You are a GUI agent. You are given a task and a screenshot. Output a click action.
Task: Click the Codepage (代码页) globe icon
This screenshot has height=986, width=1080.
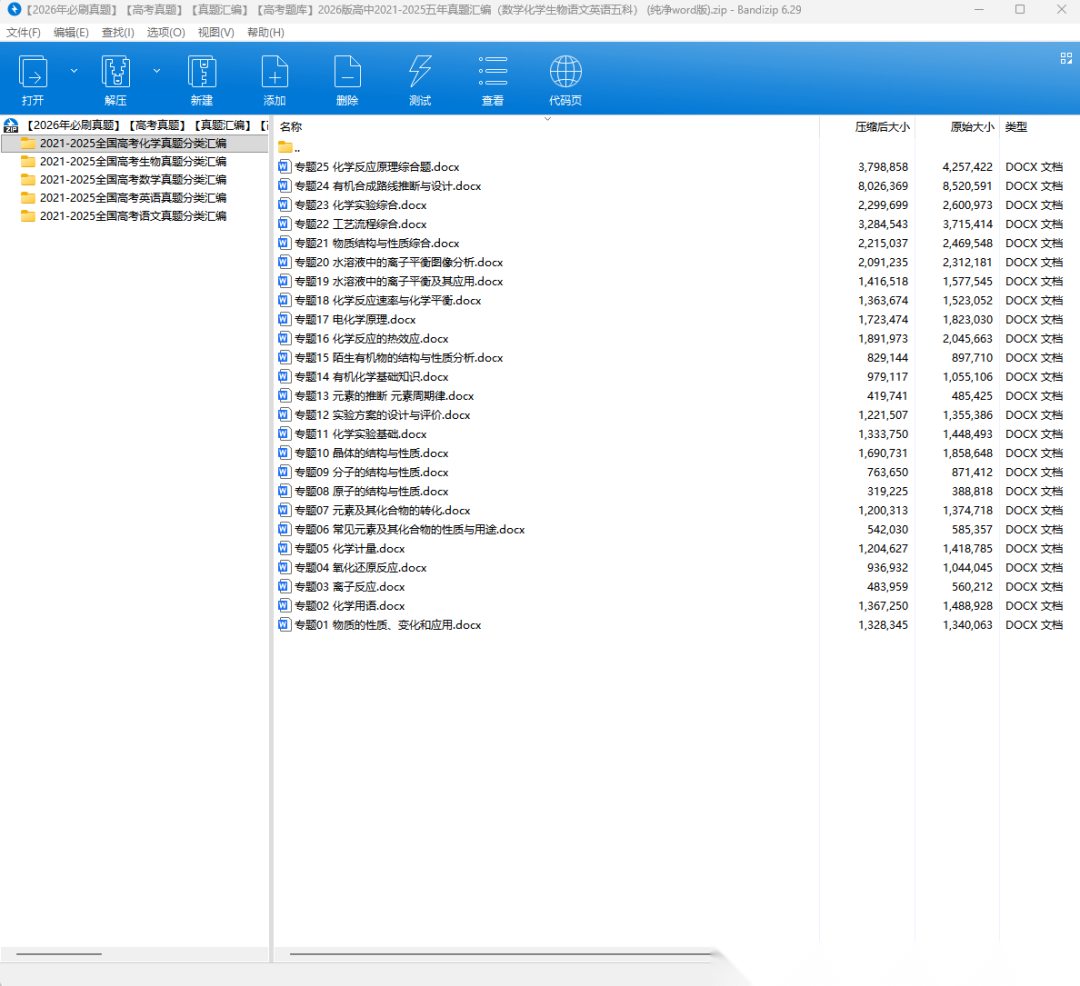click(x=565, y=72)
